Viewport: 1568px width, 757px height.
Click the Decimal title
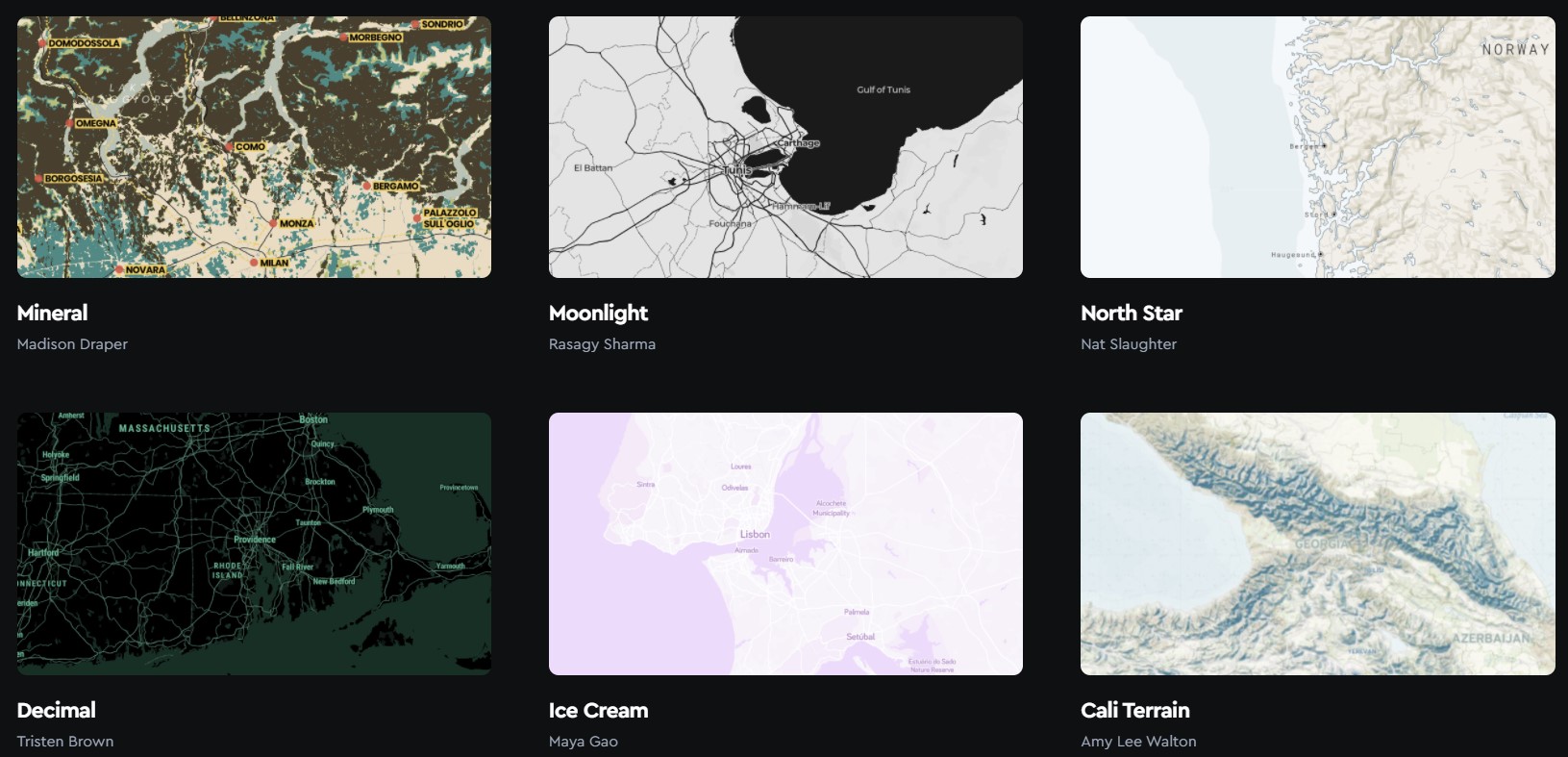[x=56, y=710]
